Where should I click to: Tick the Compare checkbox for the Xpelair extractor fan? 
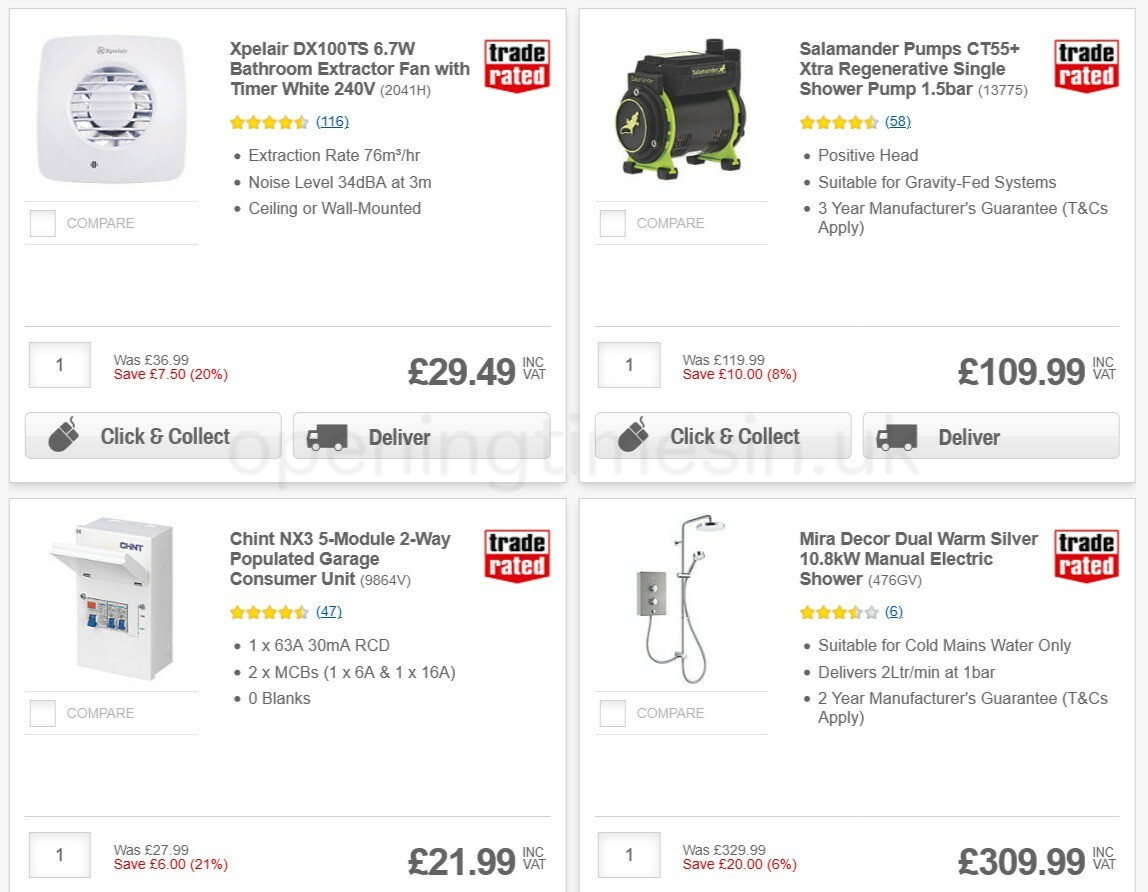[x=42, y=223]
